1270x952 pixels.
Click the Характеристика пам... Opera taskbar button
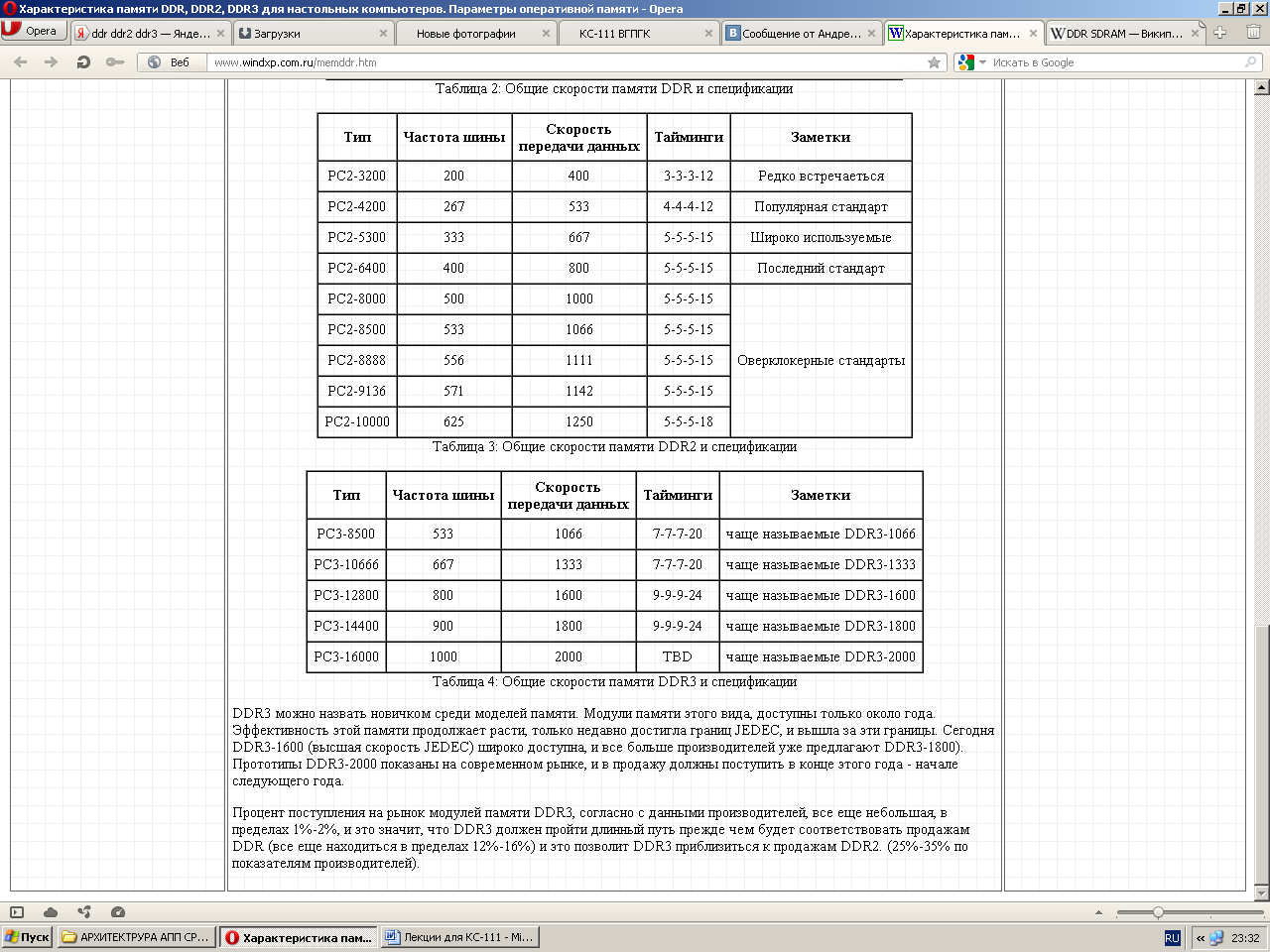tap(298, 937)
